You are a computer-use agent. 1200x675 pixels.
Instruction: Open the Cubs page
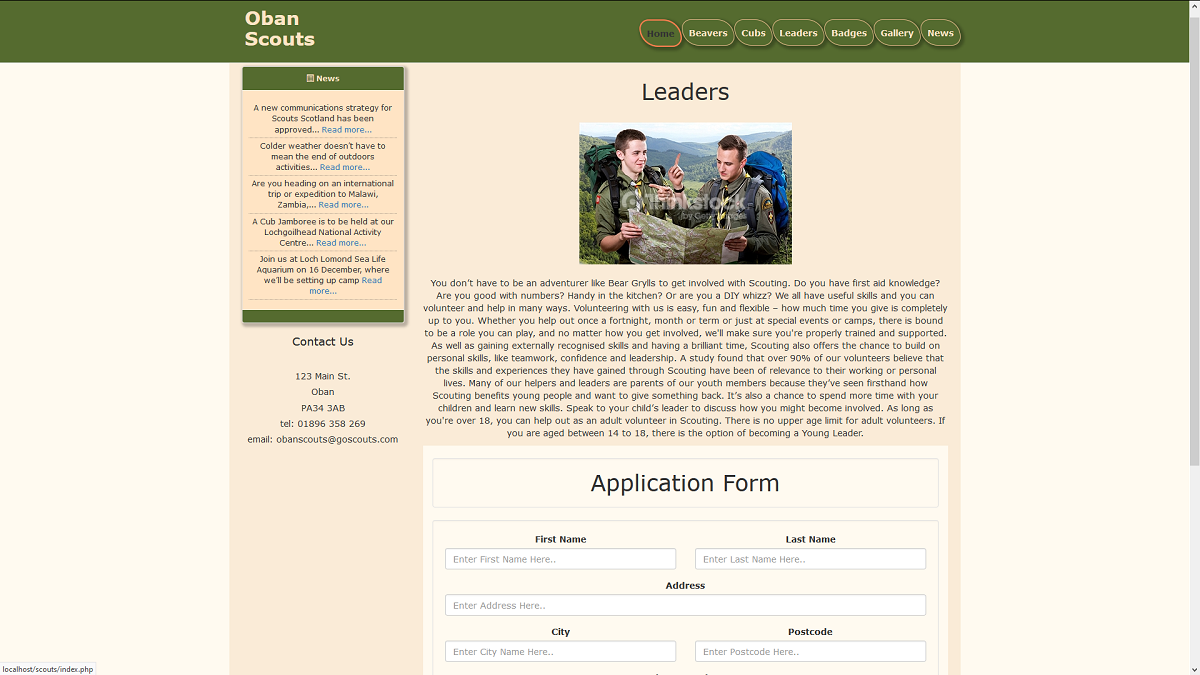[753, 32]
